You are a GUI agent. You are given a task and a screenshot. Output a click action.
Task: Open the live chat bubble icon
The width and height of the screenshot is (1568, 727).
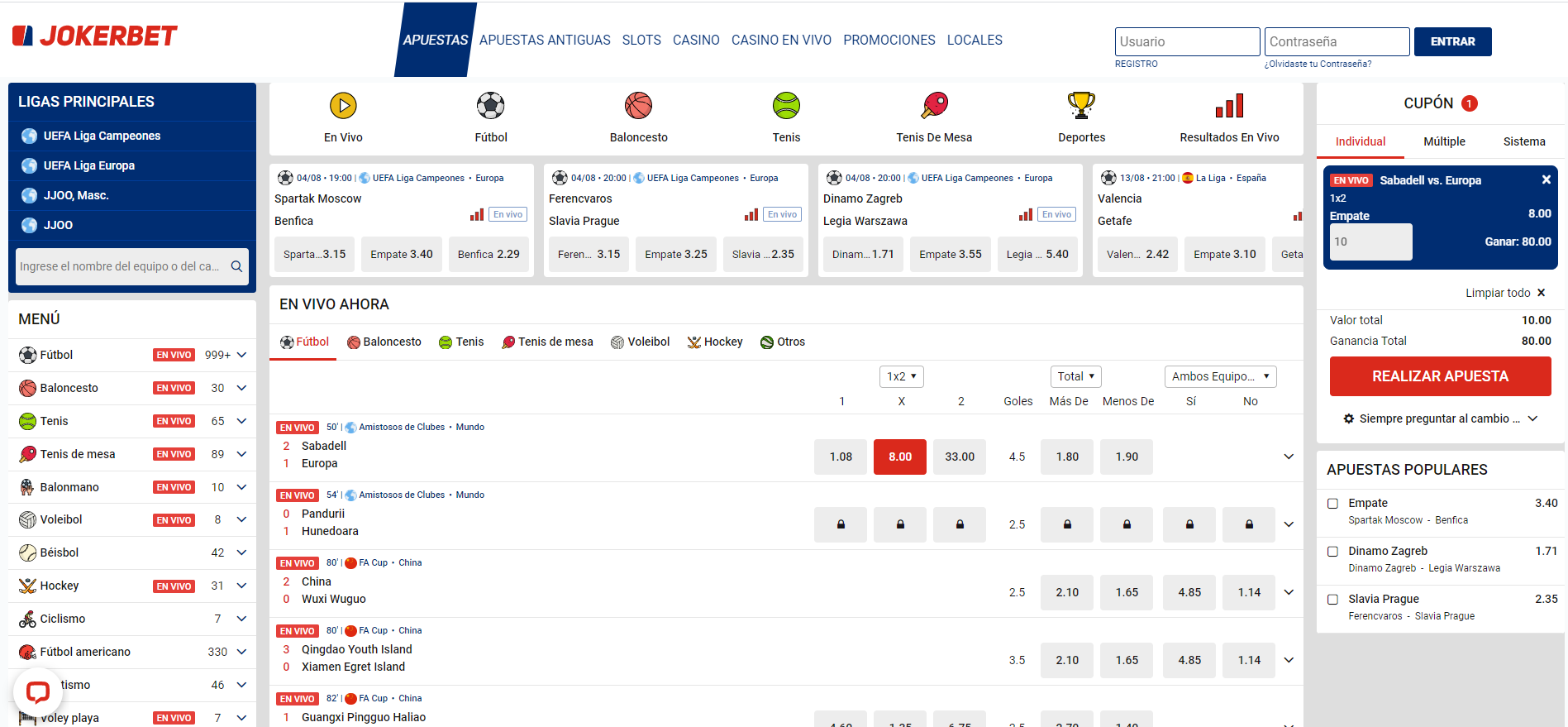click(x=38, y=691)
